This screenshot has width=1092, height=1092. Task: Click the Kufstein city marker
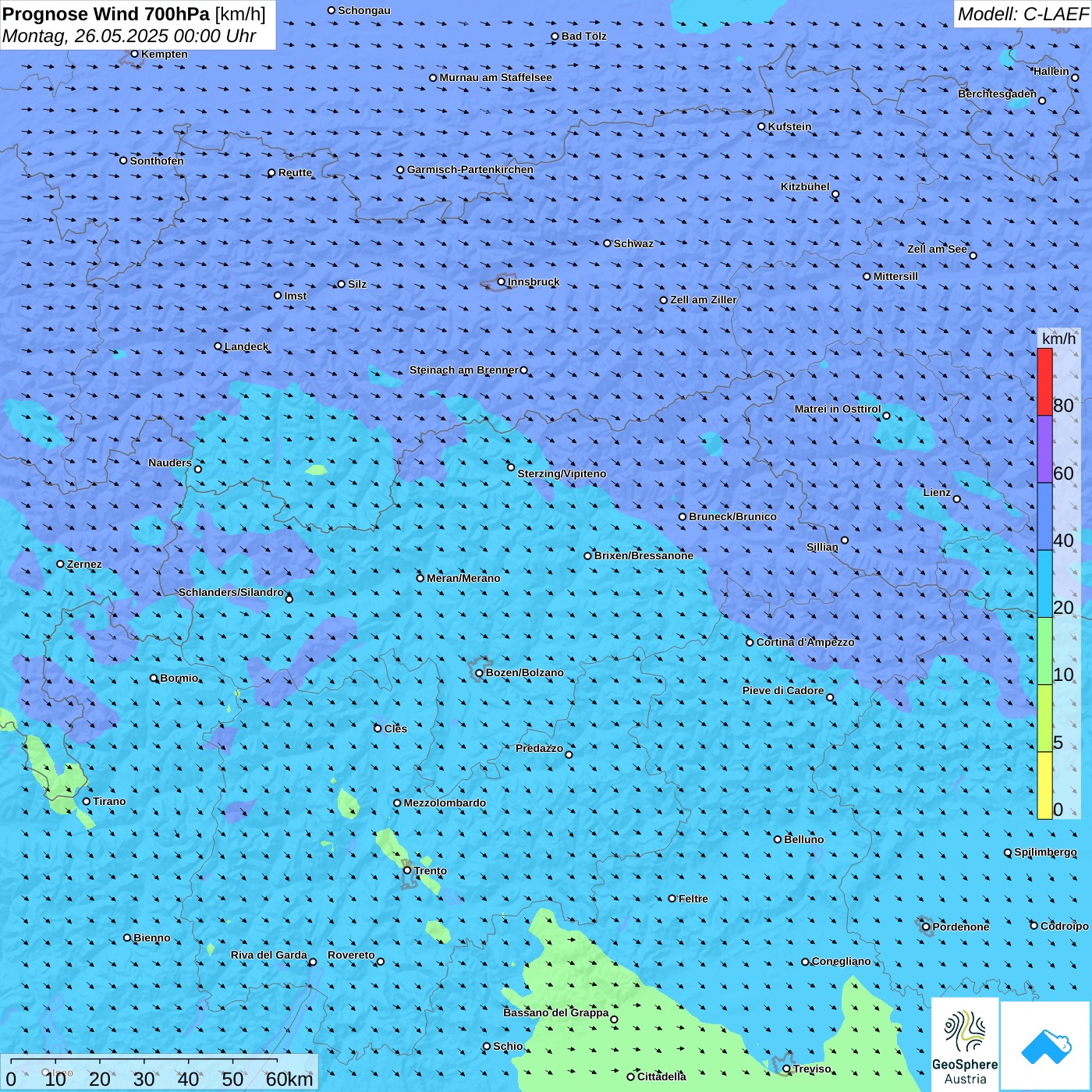click(762, 126)
